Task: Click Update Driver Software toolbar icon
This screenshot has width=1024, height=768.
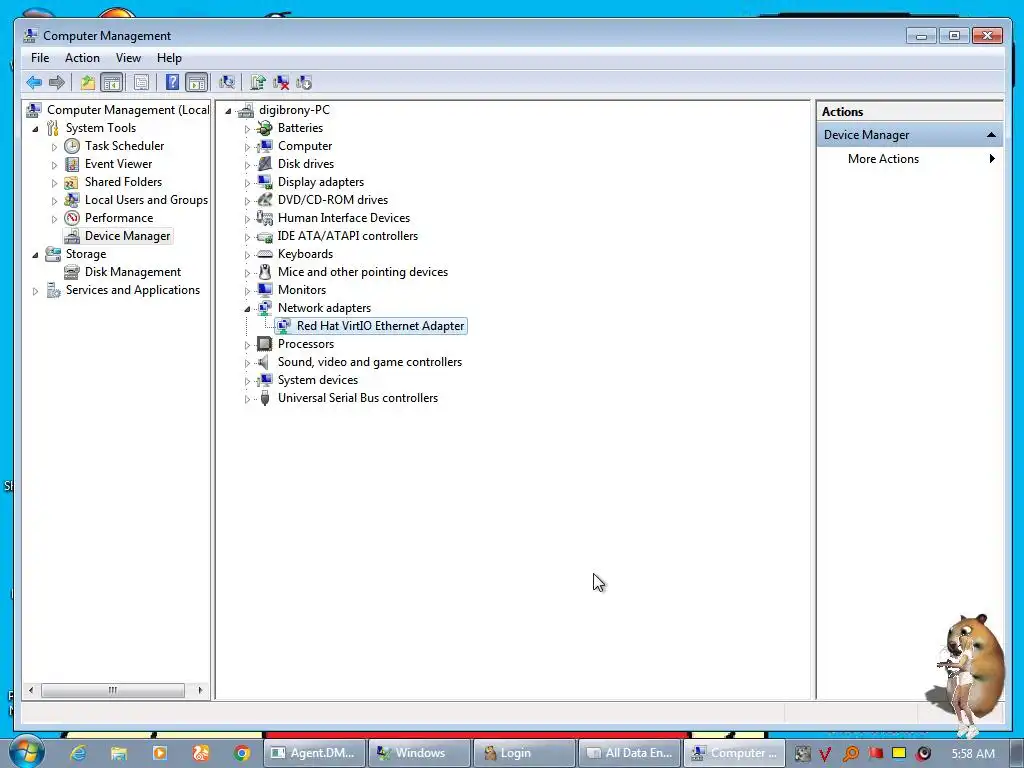Action: click(x=258, y=82)
